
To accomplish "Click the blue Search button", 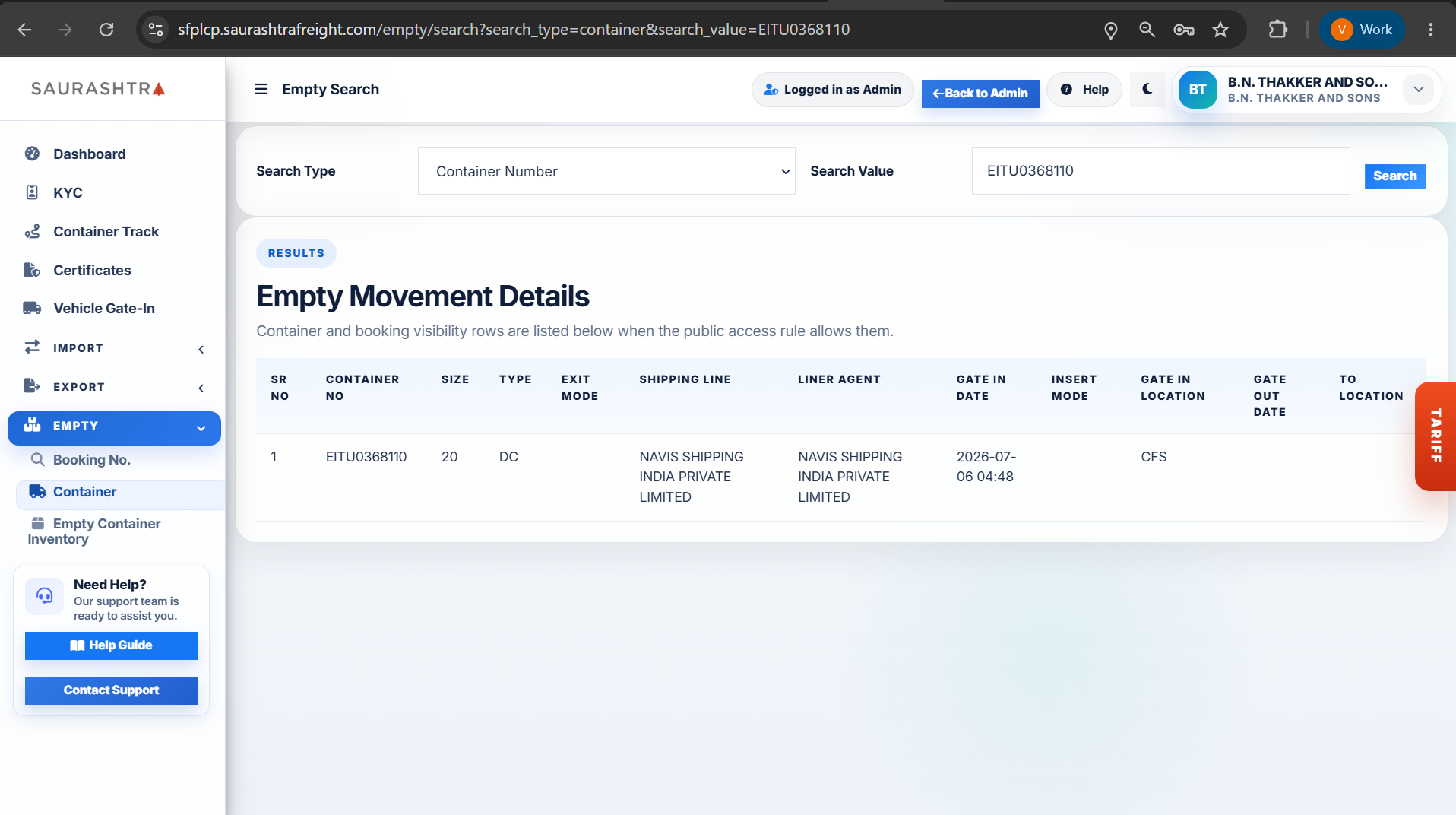I will tap(1395, 176).
